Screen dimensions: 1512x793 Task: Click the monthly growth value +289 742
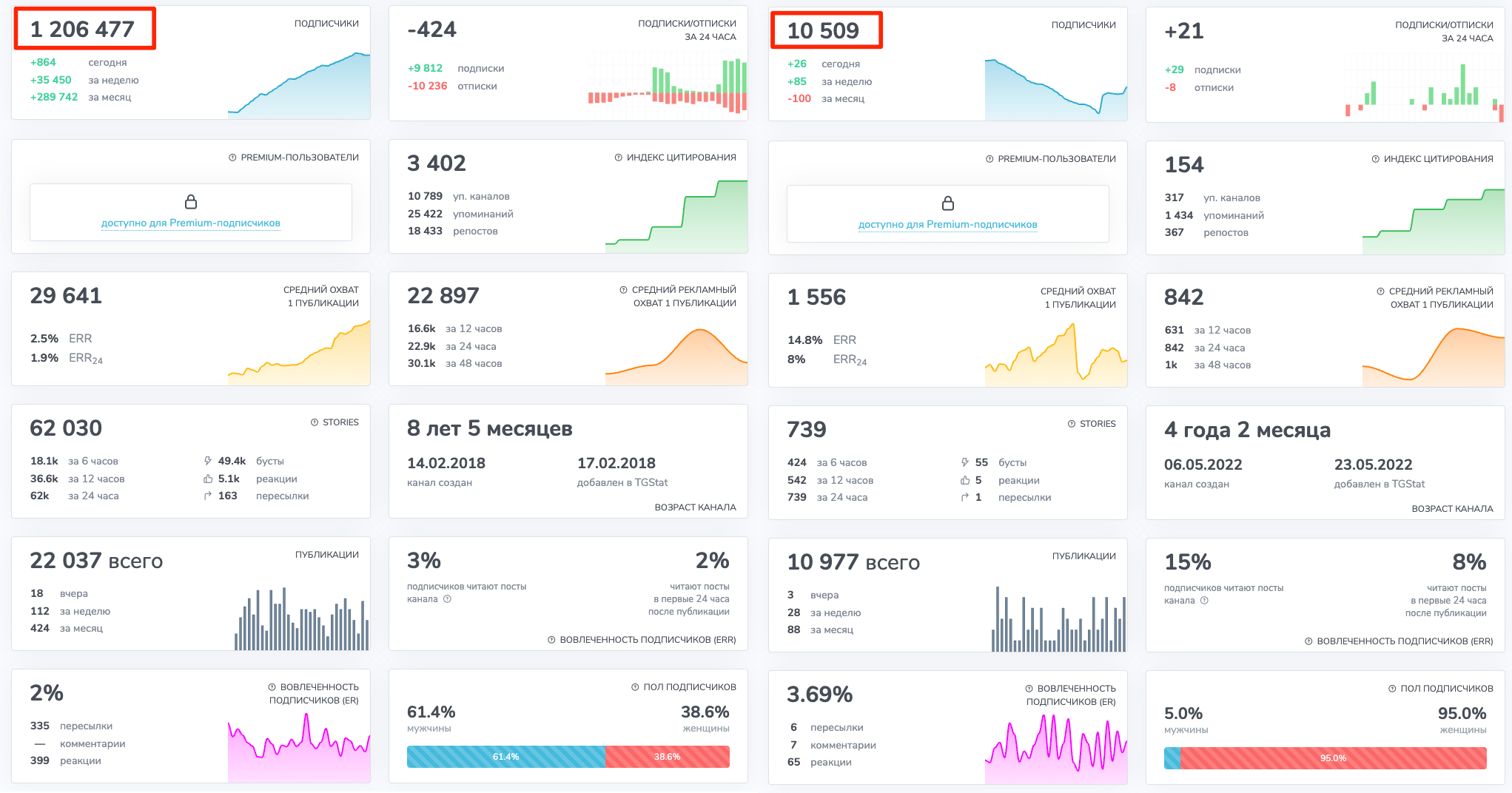click(x=54, y=97)
